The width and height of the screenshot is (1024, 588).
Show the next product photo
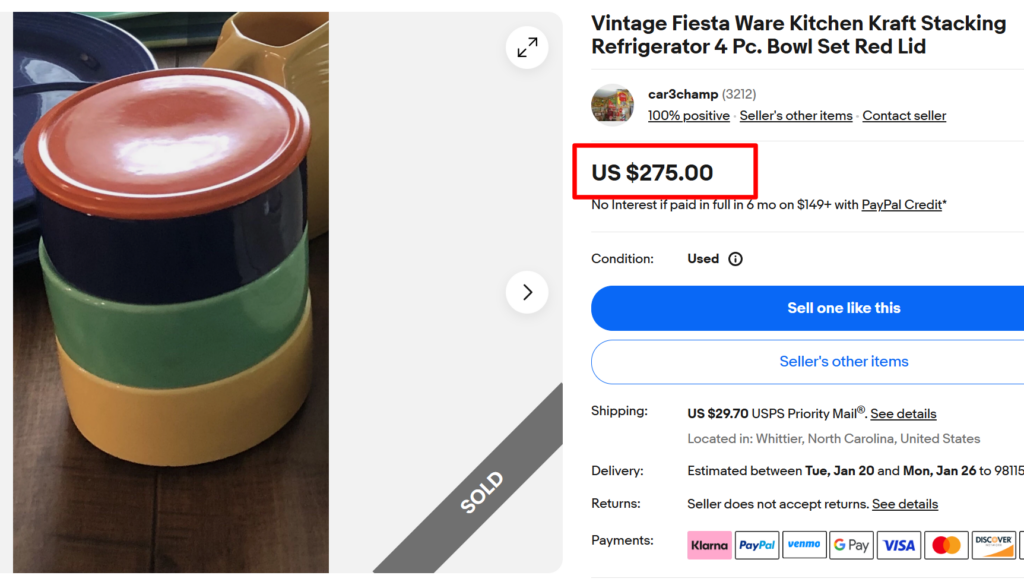tap(527, 291)
